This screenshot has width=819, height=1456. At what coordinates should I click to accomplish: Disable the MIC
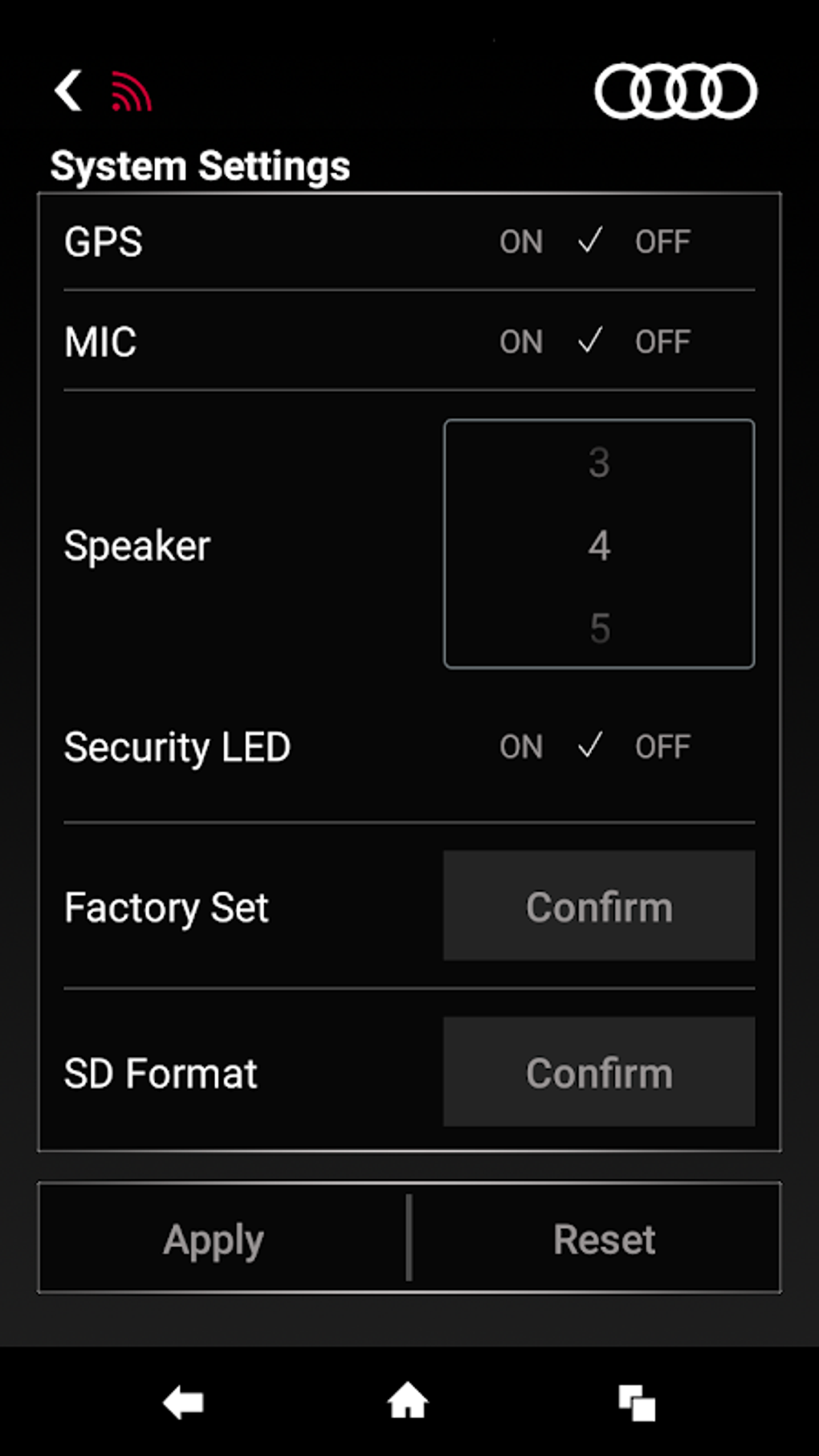(x=662, y=342)
